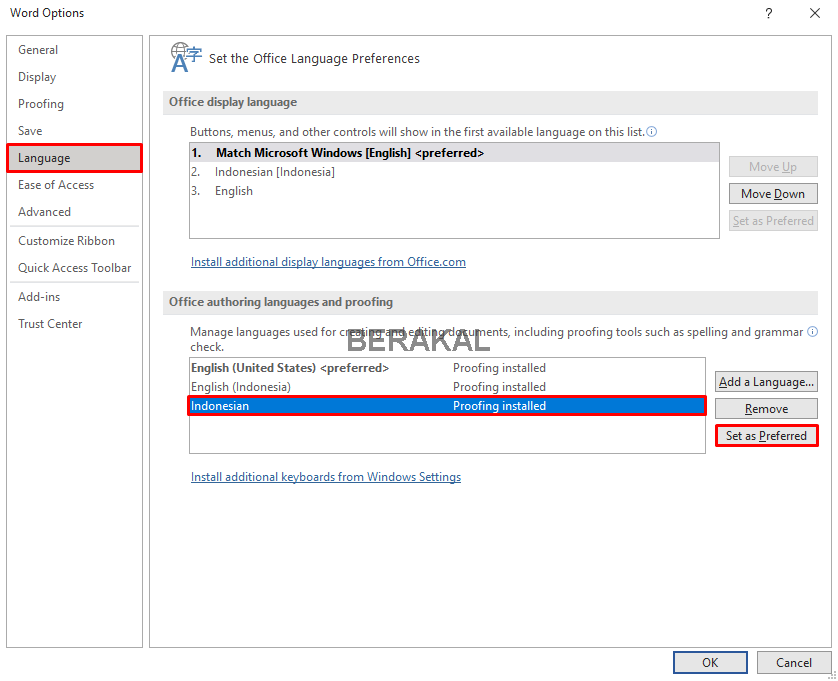
Task: Click the disabled Move Up button
Action: pyautogui.click(x=773, y=167)
